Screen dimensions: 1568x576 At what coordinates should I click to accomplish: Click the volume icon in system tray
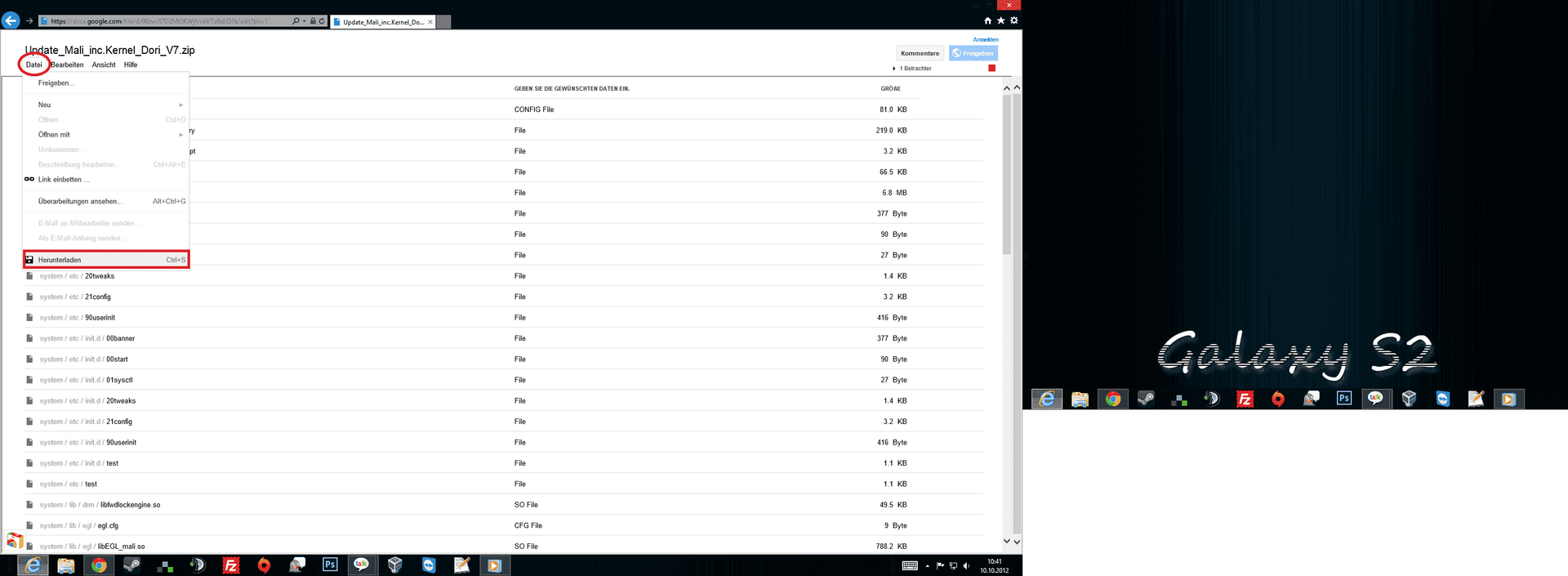[966, 565]
